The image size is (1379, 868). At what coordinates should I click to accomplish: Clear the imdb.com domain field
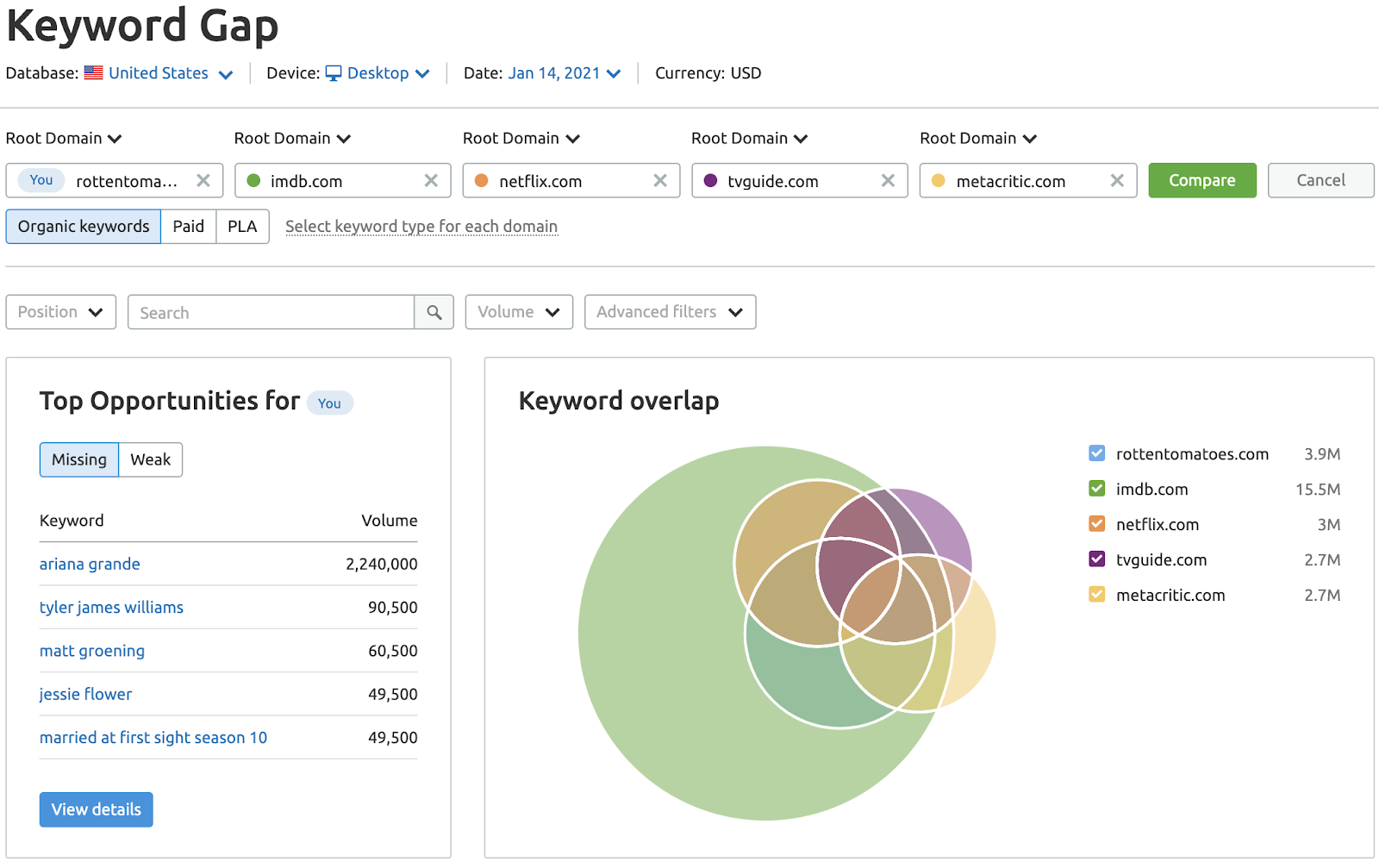tap(431, 180)
